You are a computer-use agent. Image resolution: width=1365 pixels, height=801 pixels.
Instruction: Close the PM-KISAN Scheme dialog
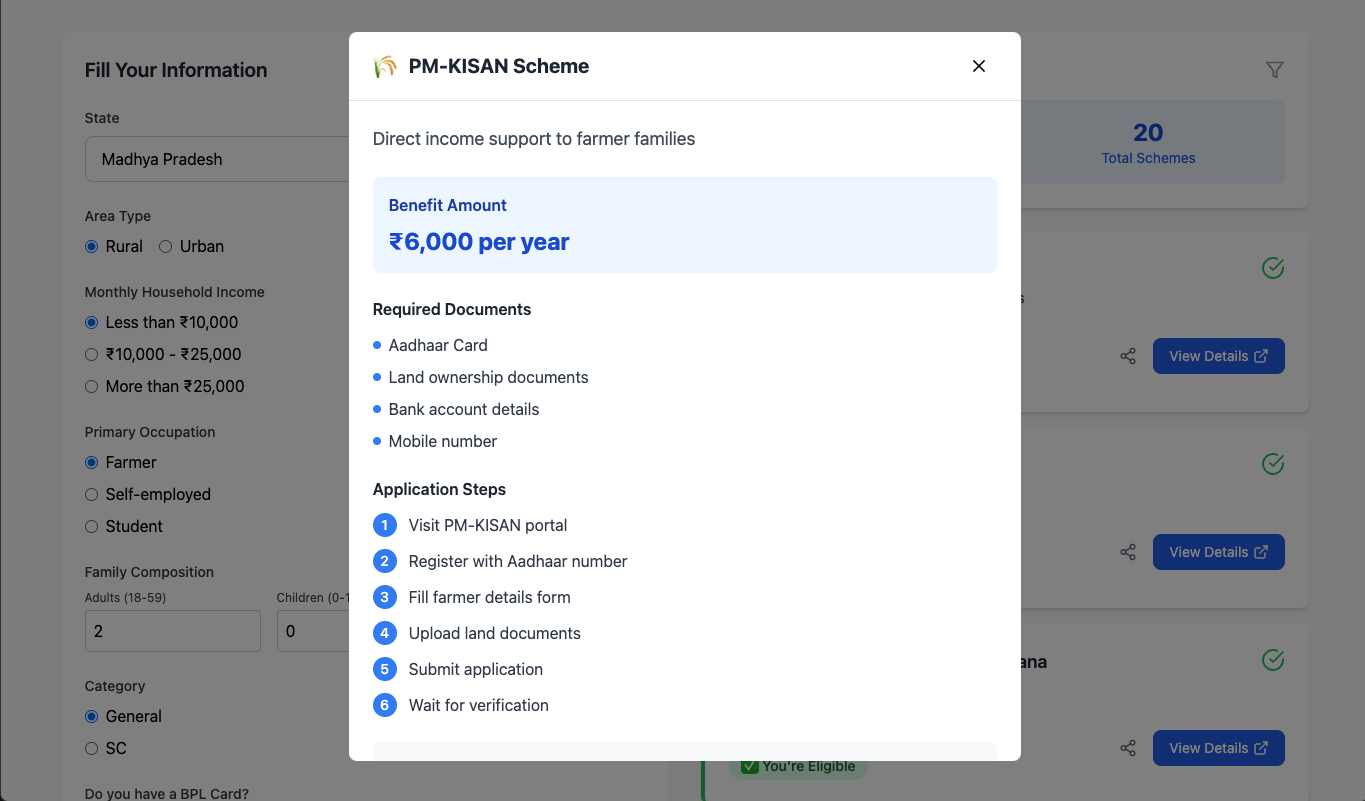(x=978, y=66)
